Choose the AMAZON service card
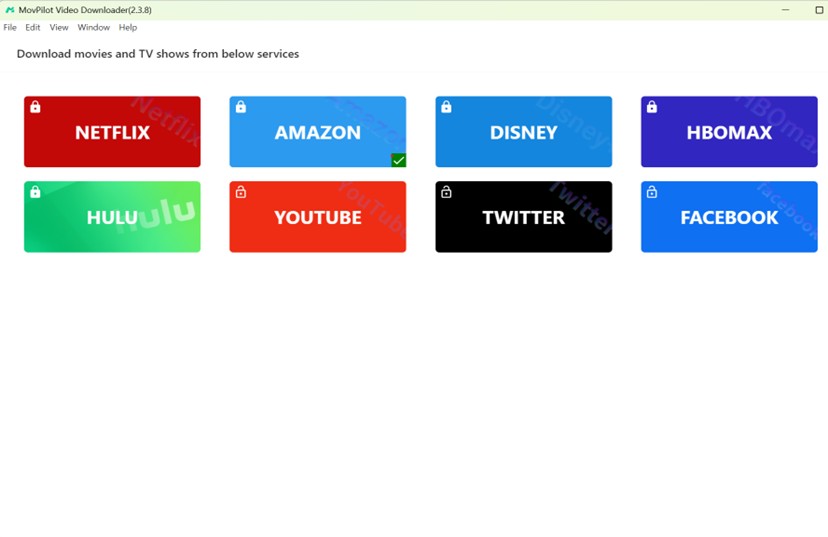The width and height of the screenshot is (828, 537). tap(317, 131)
